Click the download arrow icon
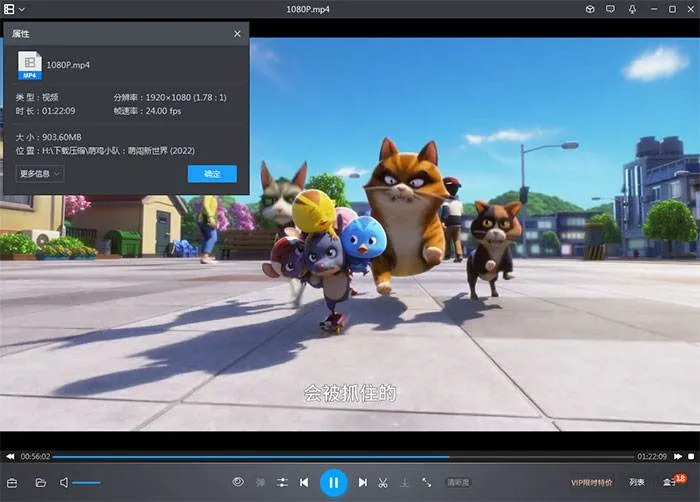Image resolution: width=700 pixels, height=502 pixels. pos(404,482)
